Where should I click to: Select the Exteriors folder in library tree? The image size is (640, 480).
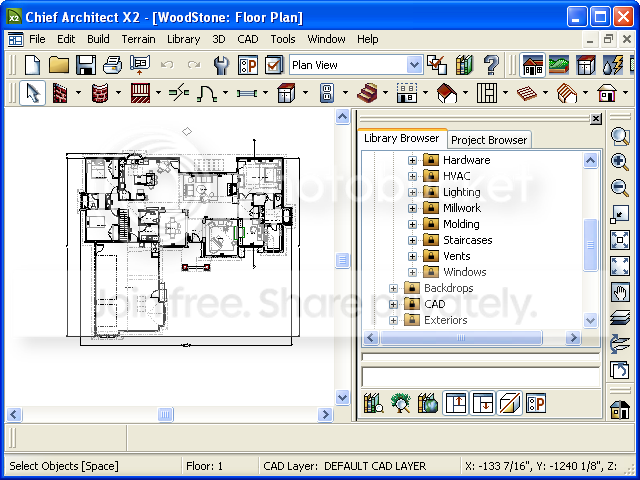click(x=445, y=320)
